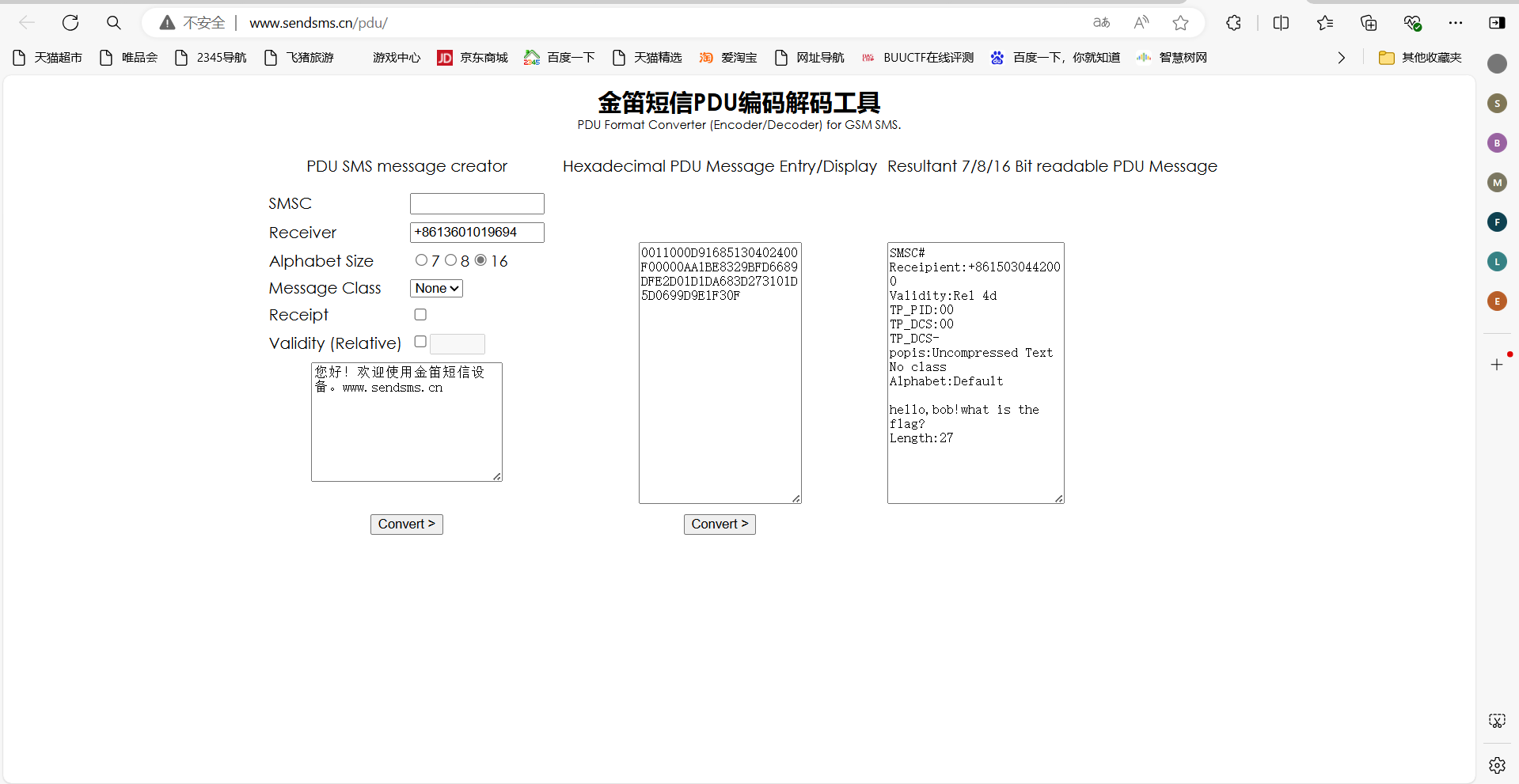
Task: Open the 智慧树网 bookmark
Action: [x=1172, y=58]
